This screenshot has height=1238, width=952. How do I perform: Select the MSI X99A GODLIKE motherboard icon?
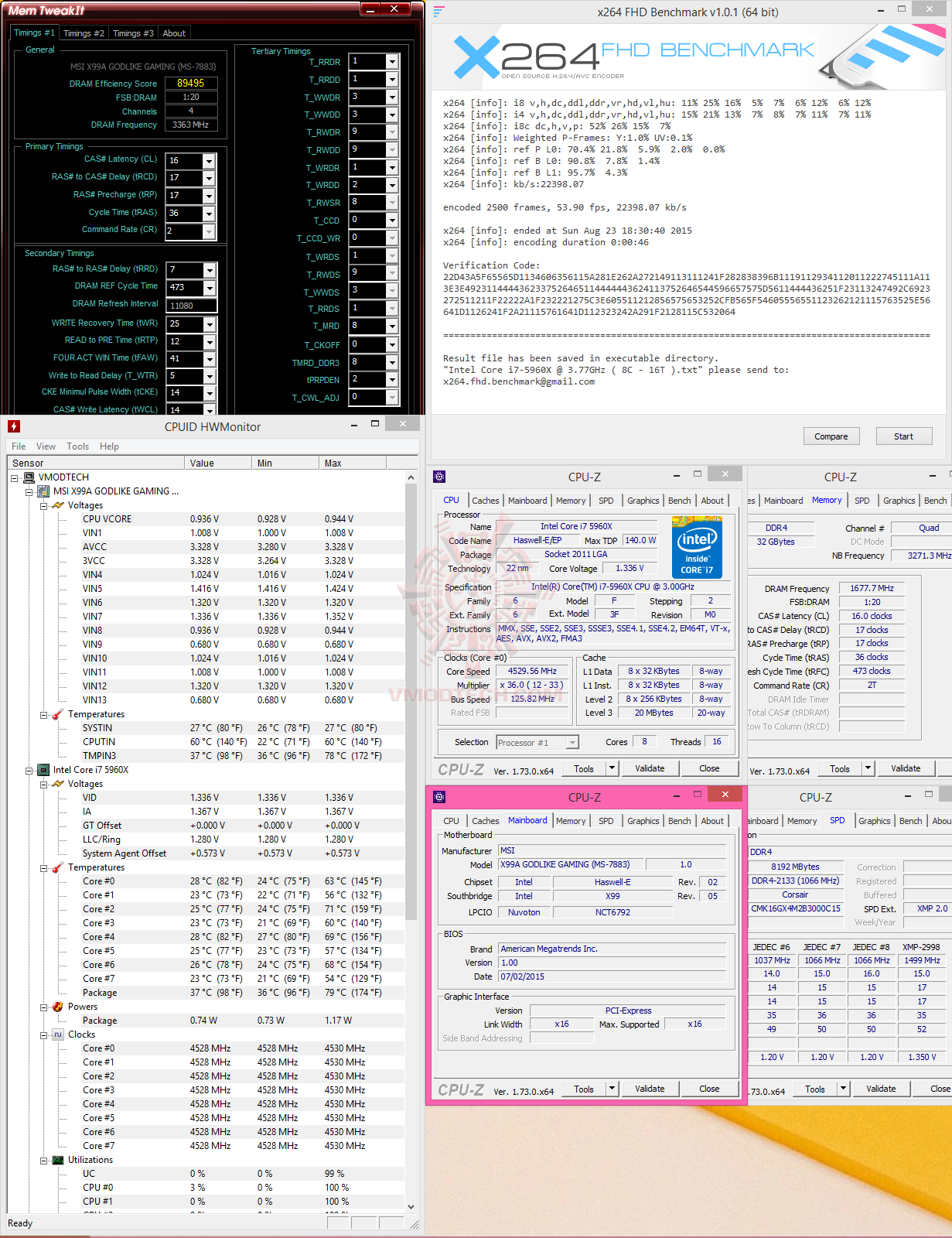pos(44,491)
